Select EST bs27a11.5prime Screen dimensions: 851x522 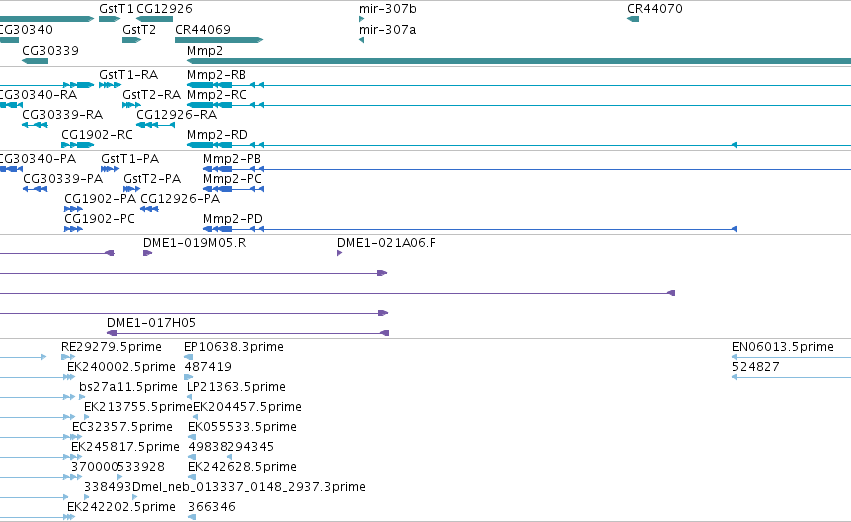82,397
